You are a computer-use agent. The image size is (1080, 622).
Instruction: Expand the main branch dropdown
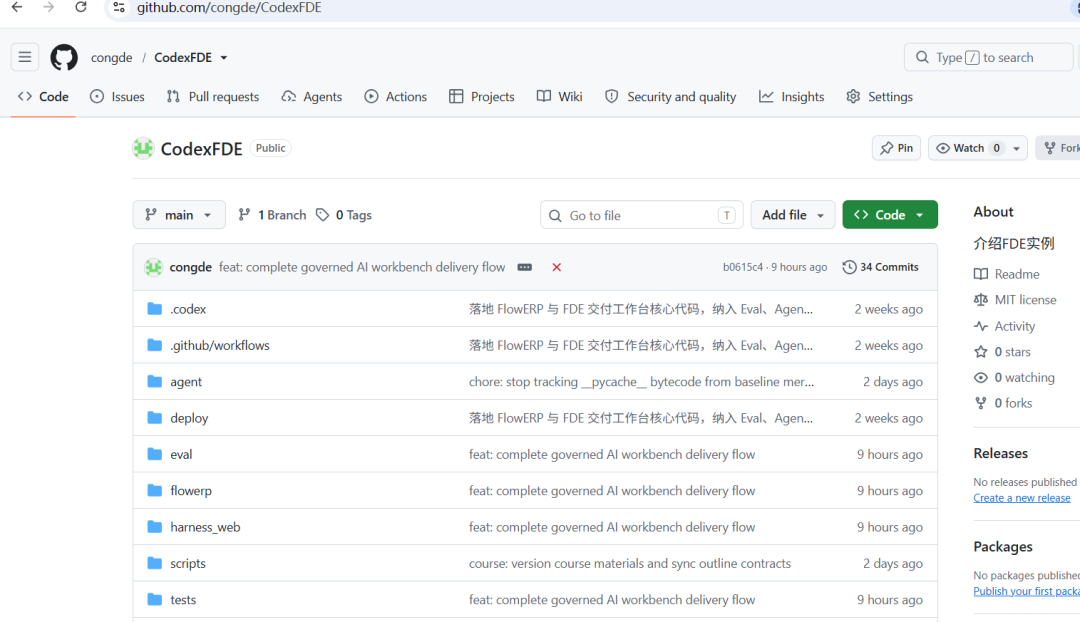(179, 215)
